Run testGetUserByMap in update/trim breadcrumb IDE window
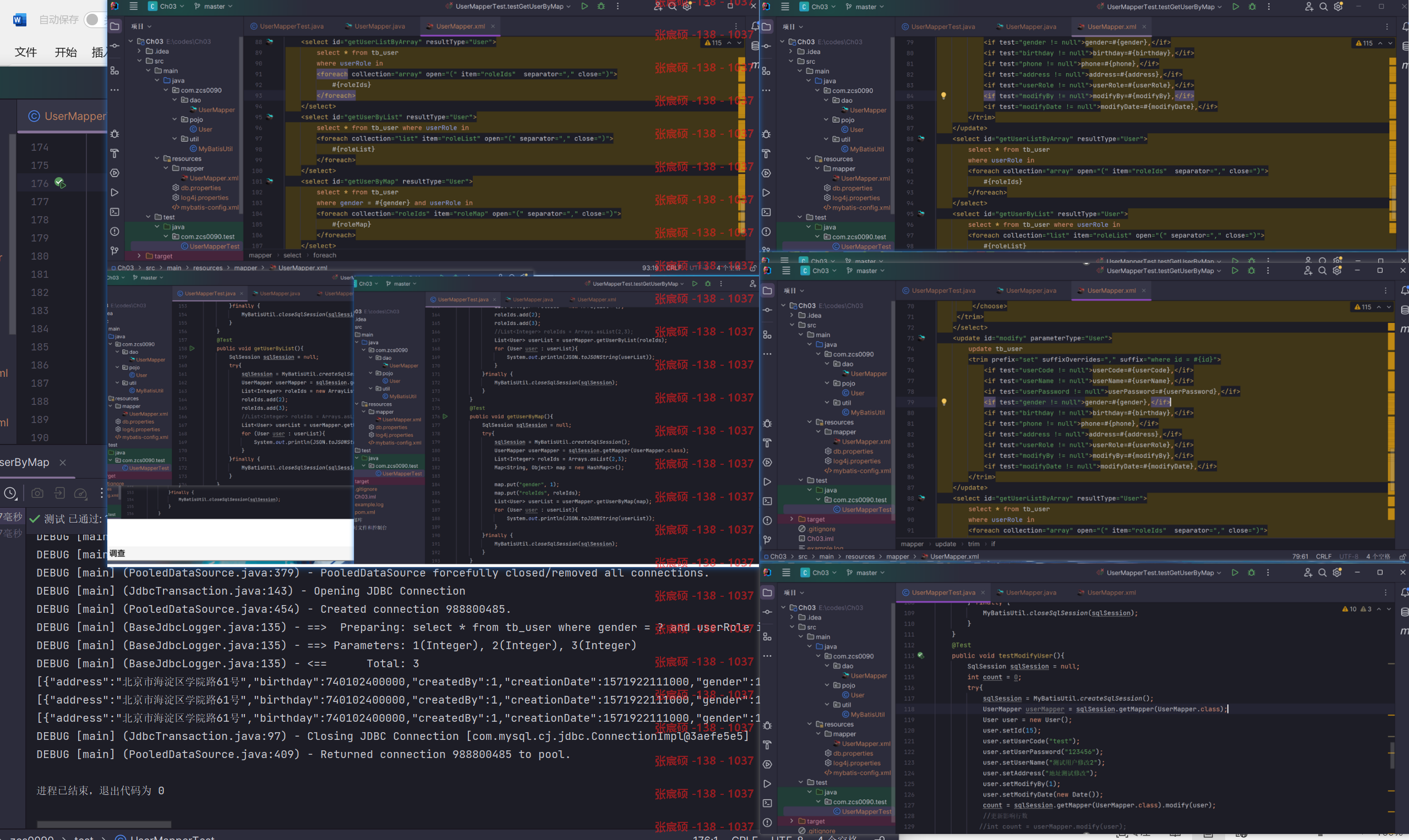This screenshot has height=840, width=1409. click(1235, 271)
